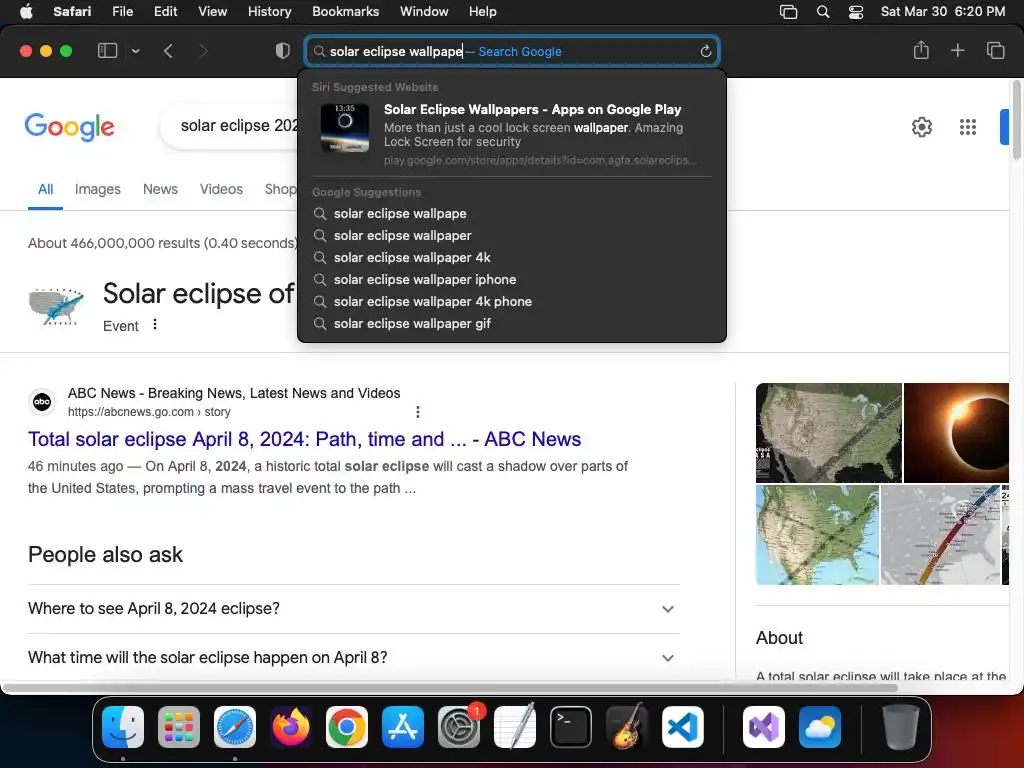Select suggestion 'solar eclipse wallpaper 4k'
Image resolution: width=1024 pixels, height=768 pixels.
click(511, 257)
